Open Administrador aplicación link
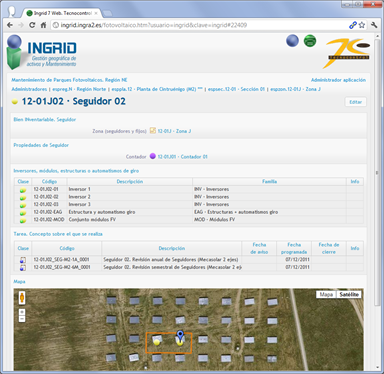Image resolution: width=384 pixels, height=374 pixels. tap(338, 80)
